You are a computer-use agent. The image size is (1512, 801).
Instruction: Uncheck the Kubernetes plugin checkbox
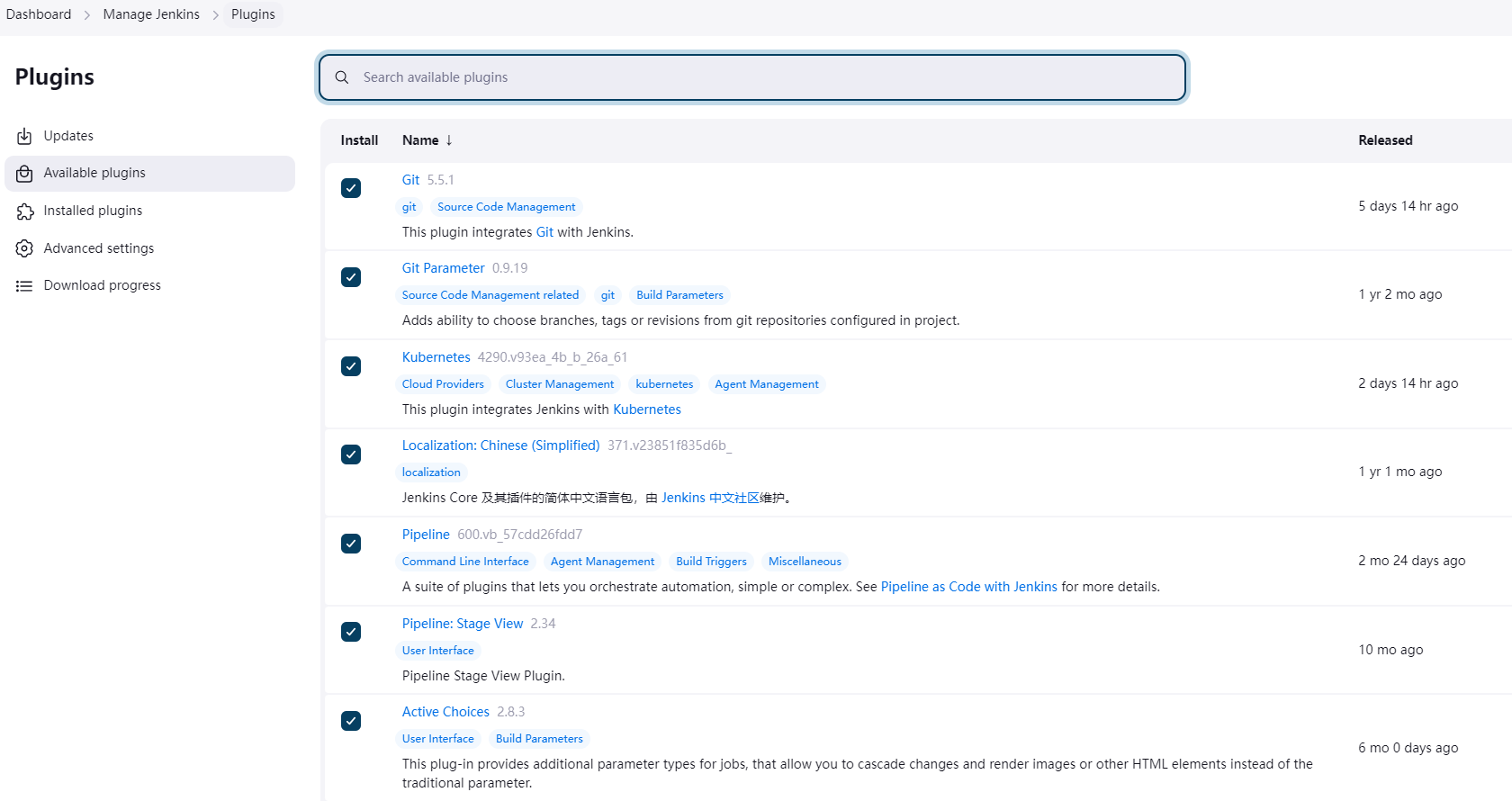click(351, 366)
